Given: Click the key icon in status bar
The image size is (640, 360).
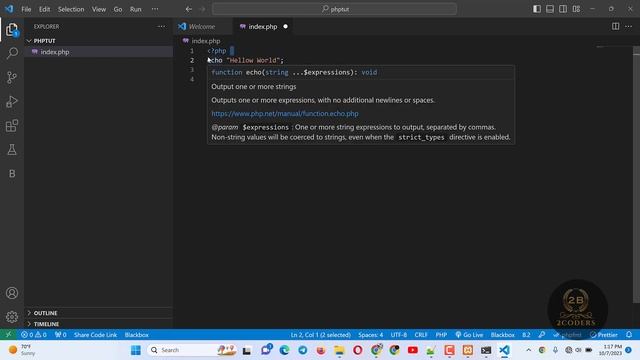Looking at the screenshot, I should (x=542, y=335).
